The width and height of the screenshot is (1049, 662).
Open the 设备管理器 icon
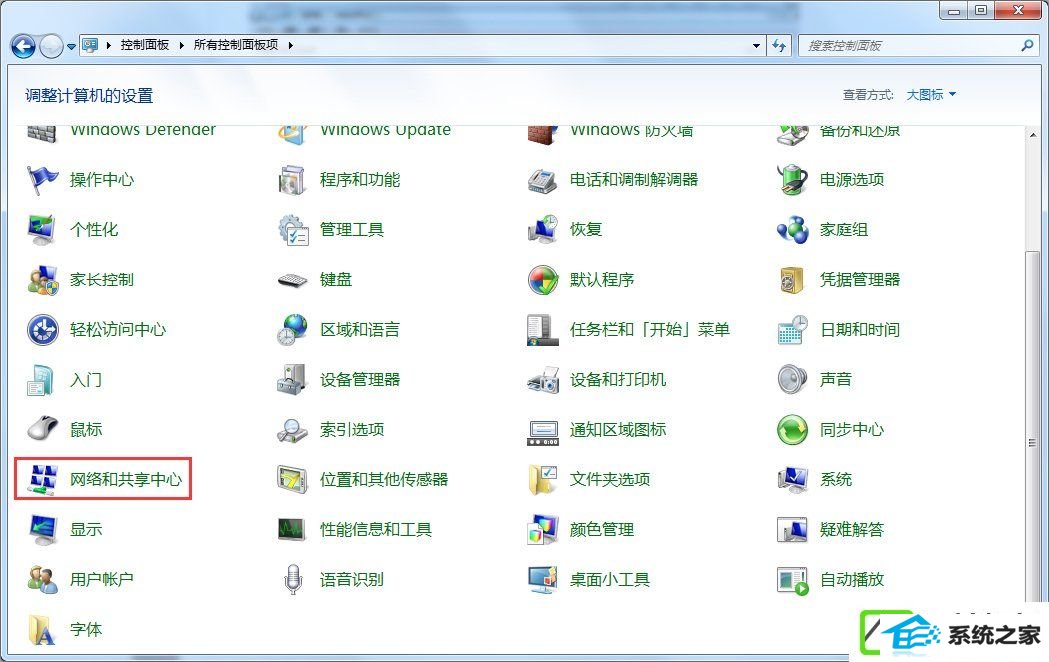[292, 380]
